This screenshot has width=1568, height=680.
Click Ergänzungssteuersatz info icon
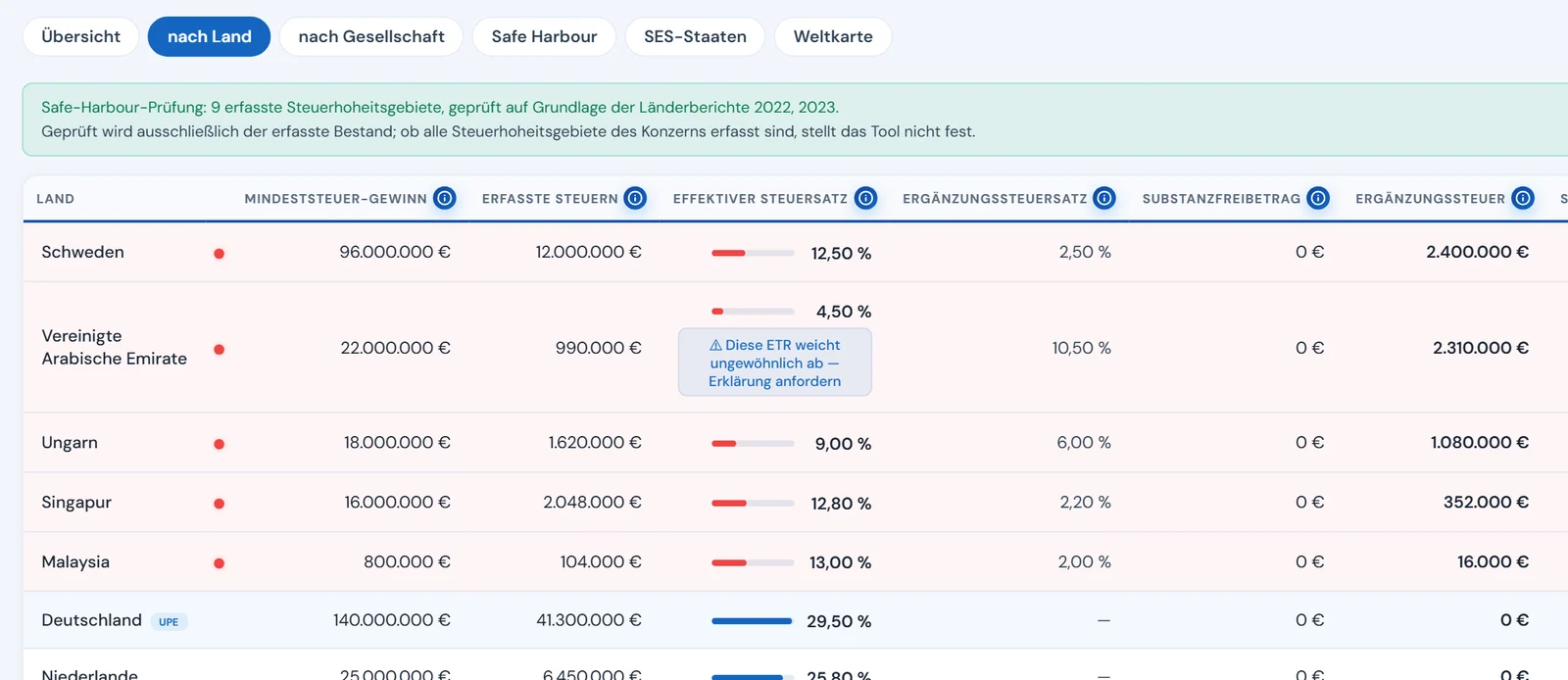point(1104,198)
